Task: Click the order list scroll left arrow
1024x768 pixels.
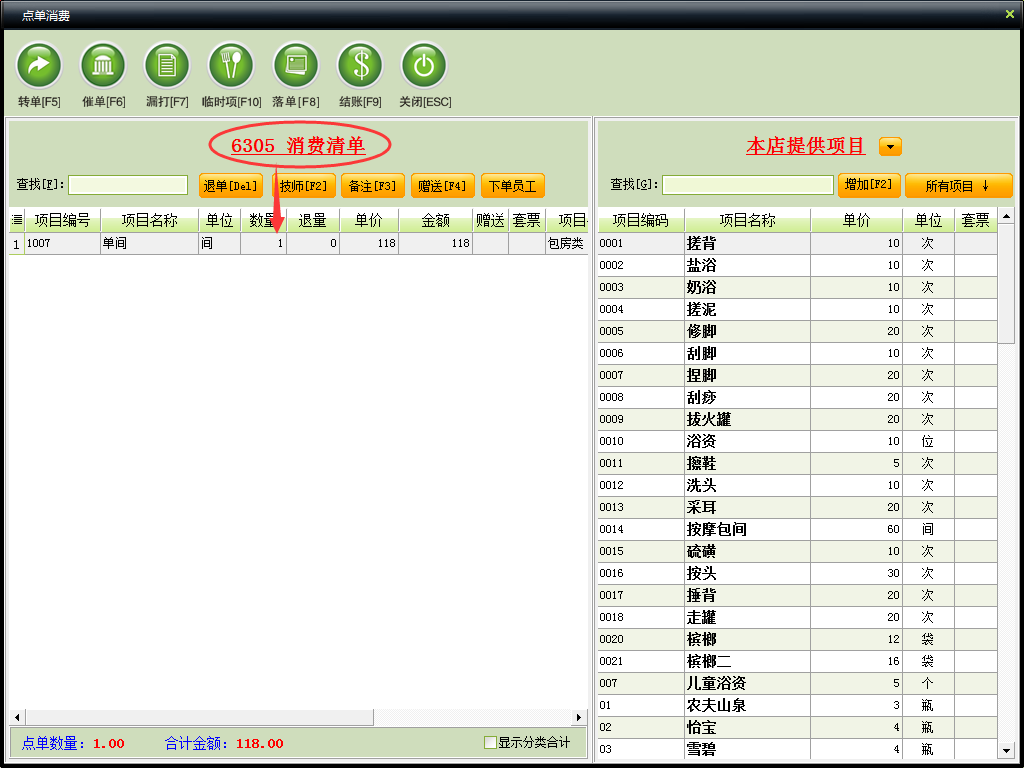Action: (x=17, y=717)
